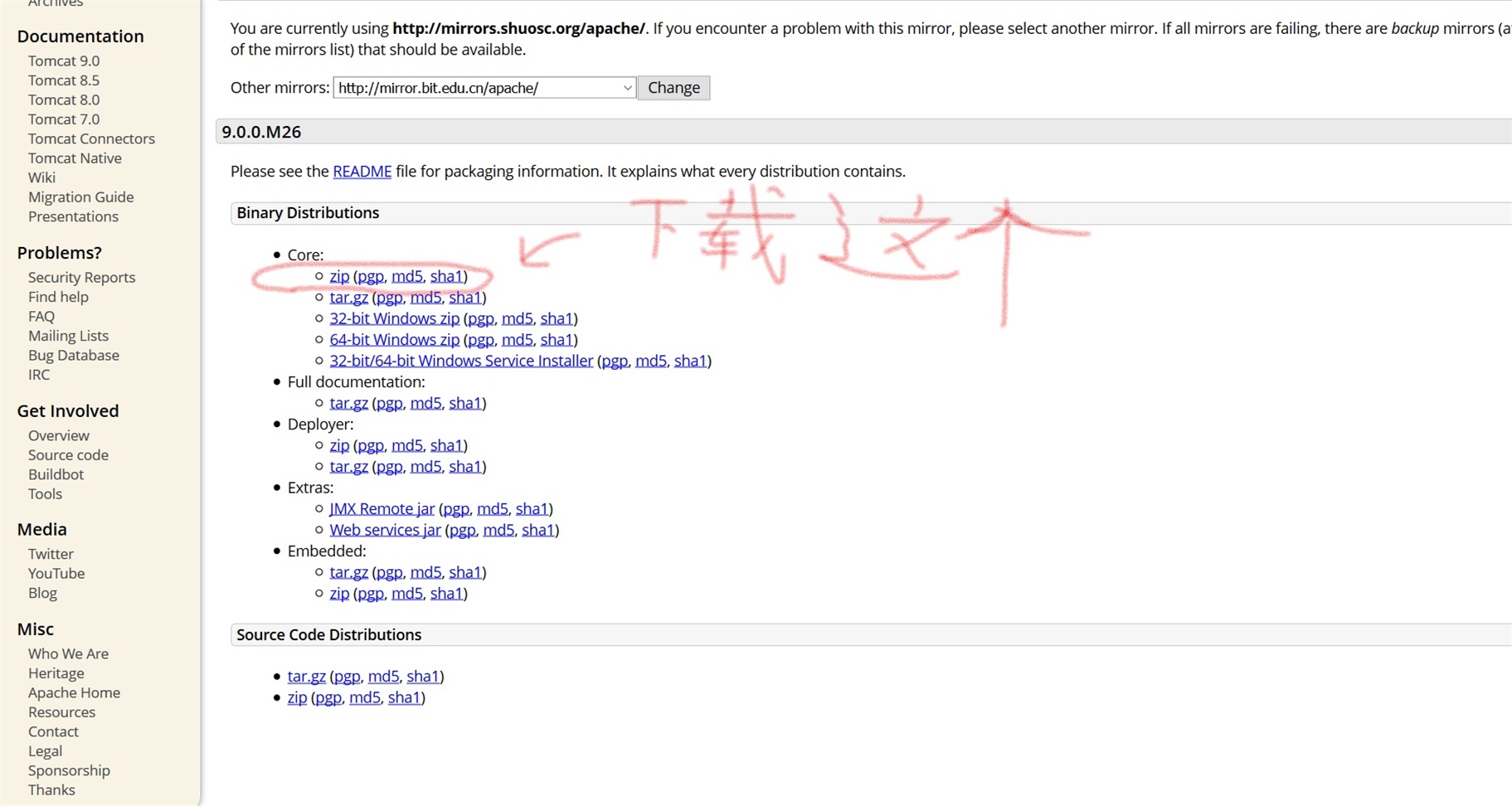
Task: Download the Web services jar
Action: tap(385, 530)
